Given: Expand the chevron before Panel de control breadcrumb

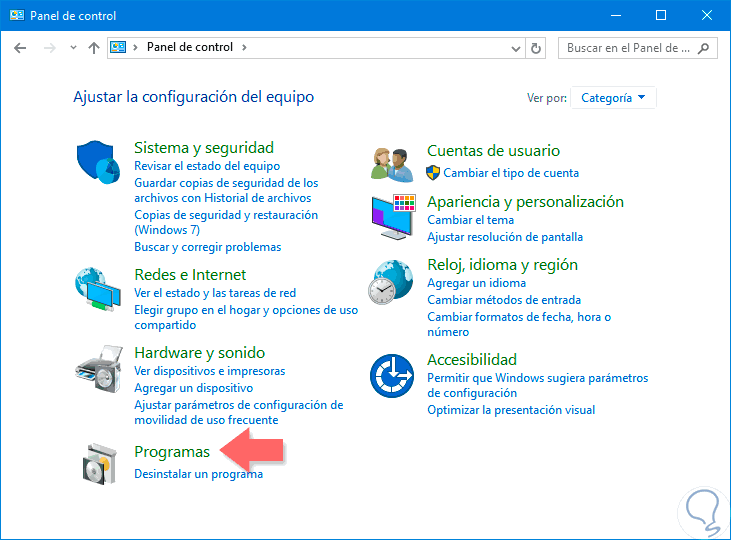Looking at the screenshot, I should point(135,48).
